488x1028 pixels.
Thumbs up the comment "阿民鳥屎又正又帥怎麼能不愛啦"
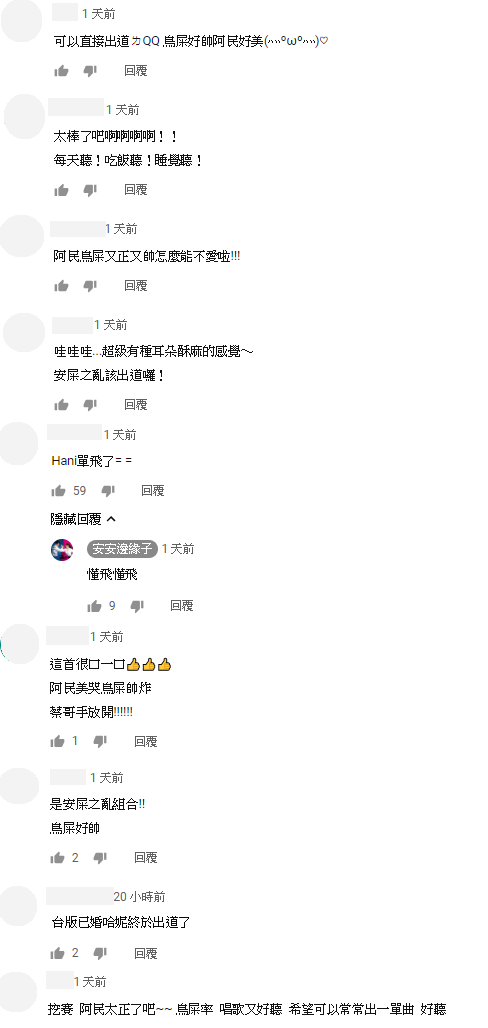(62, 285)
